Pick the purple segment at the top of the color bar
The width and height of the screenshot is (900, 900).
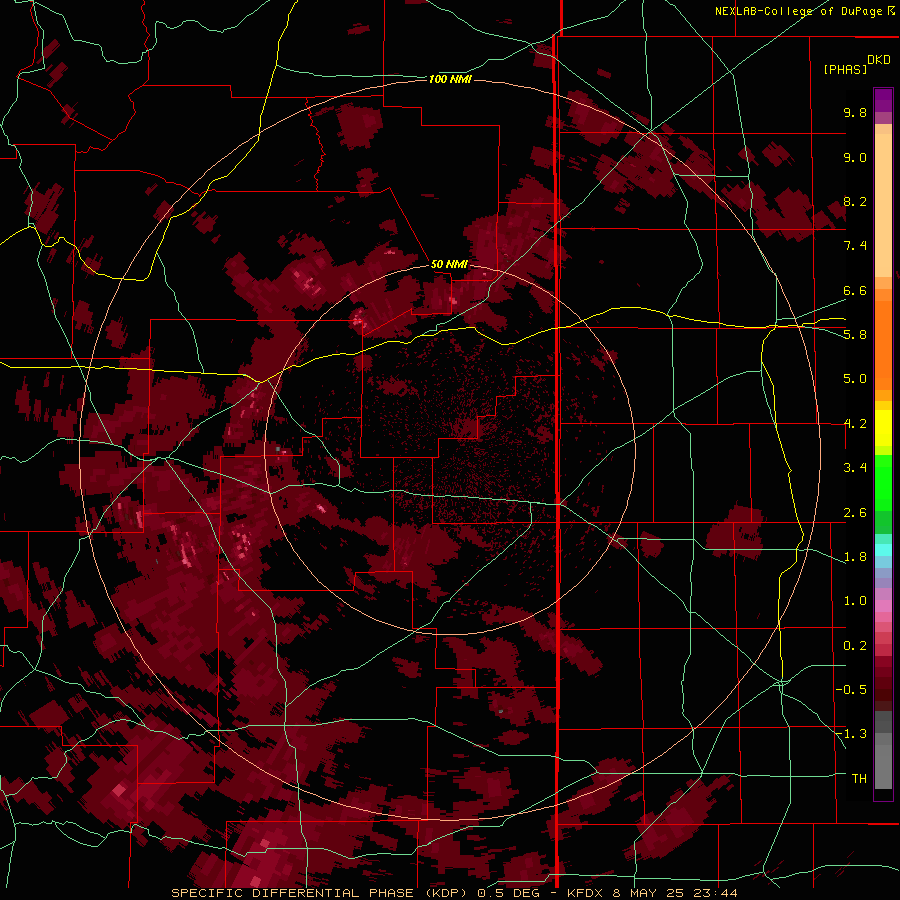pyautogui.click(x=883, y=100)
